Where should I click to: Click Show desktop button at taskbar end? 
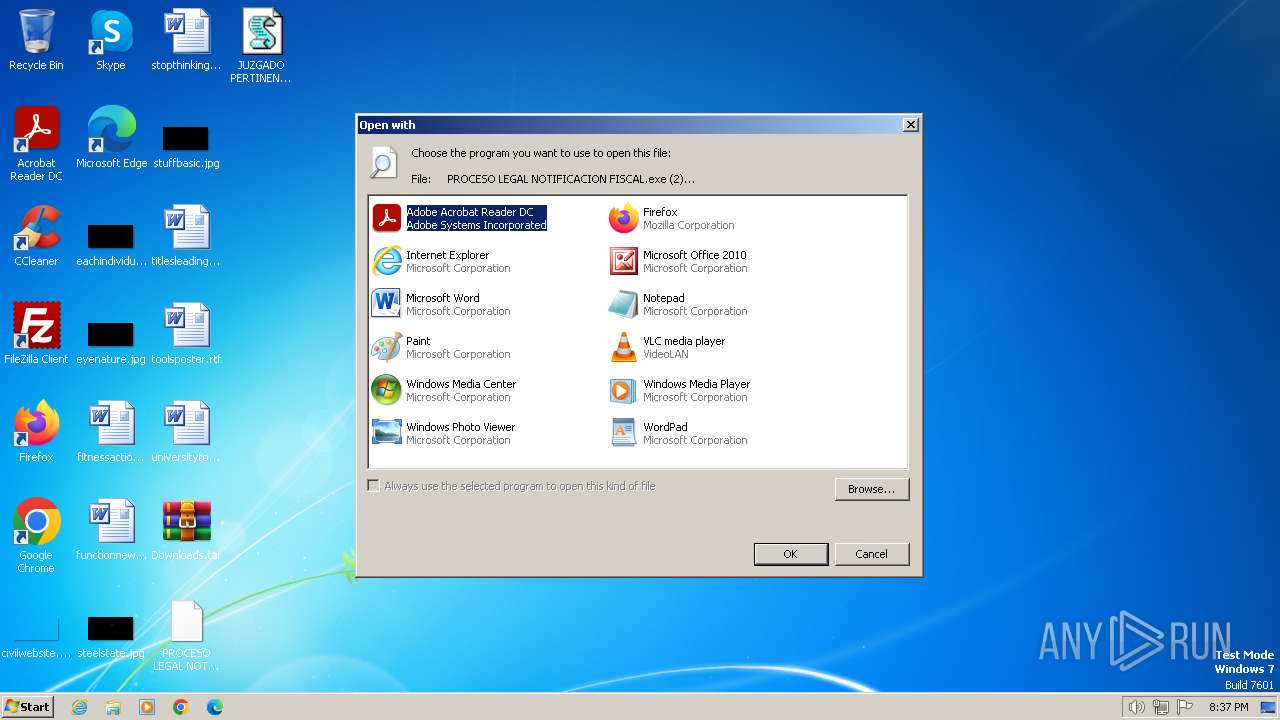tap(1268, 707)
